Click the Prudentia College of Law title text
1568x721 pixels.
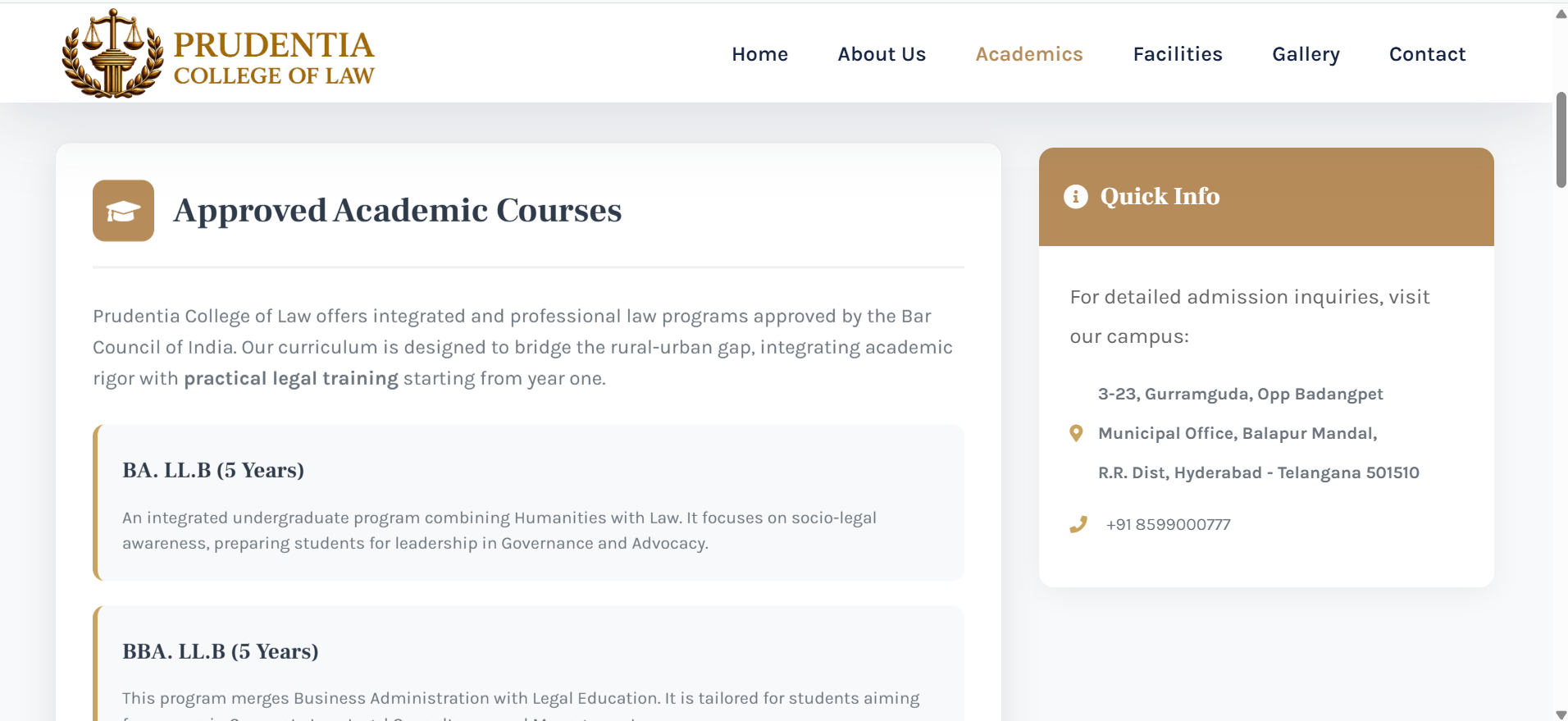pyautogui.click(x=274, y=58)
